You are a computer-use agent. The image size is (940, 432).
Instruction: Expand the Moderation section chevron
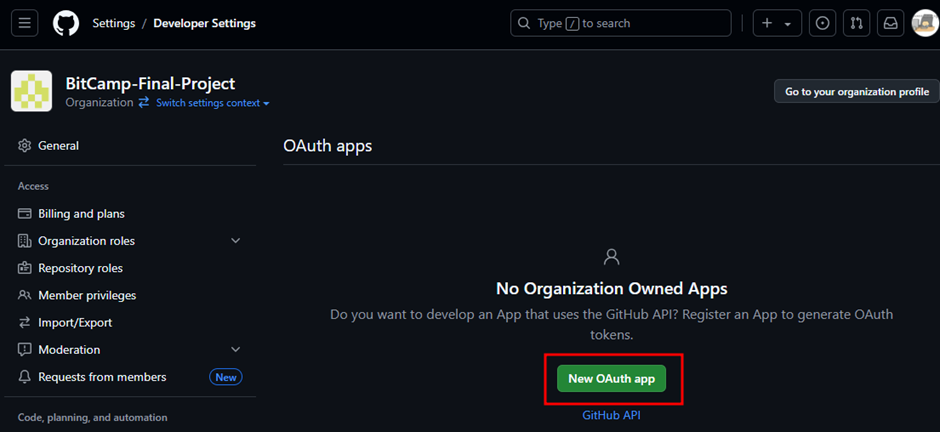coord(236,349)
